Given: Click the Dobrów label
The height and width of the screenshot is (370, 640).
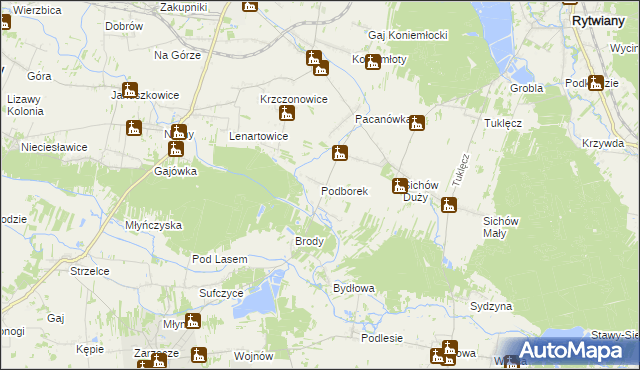Looking at the screenshot, I should coord(124,26).
